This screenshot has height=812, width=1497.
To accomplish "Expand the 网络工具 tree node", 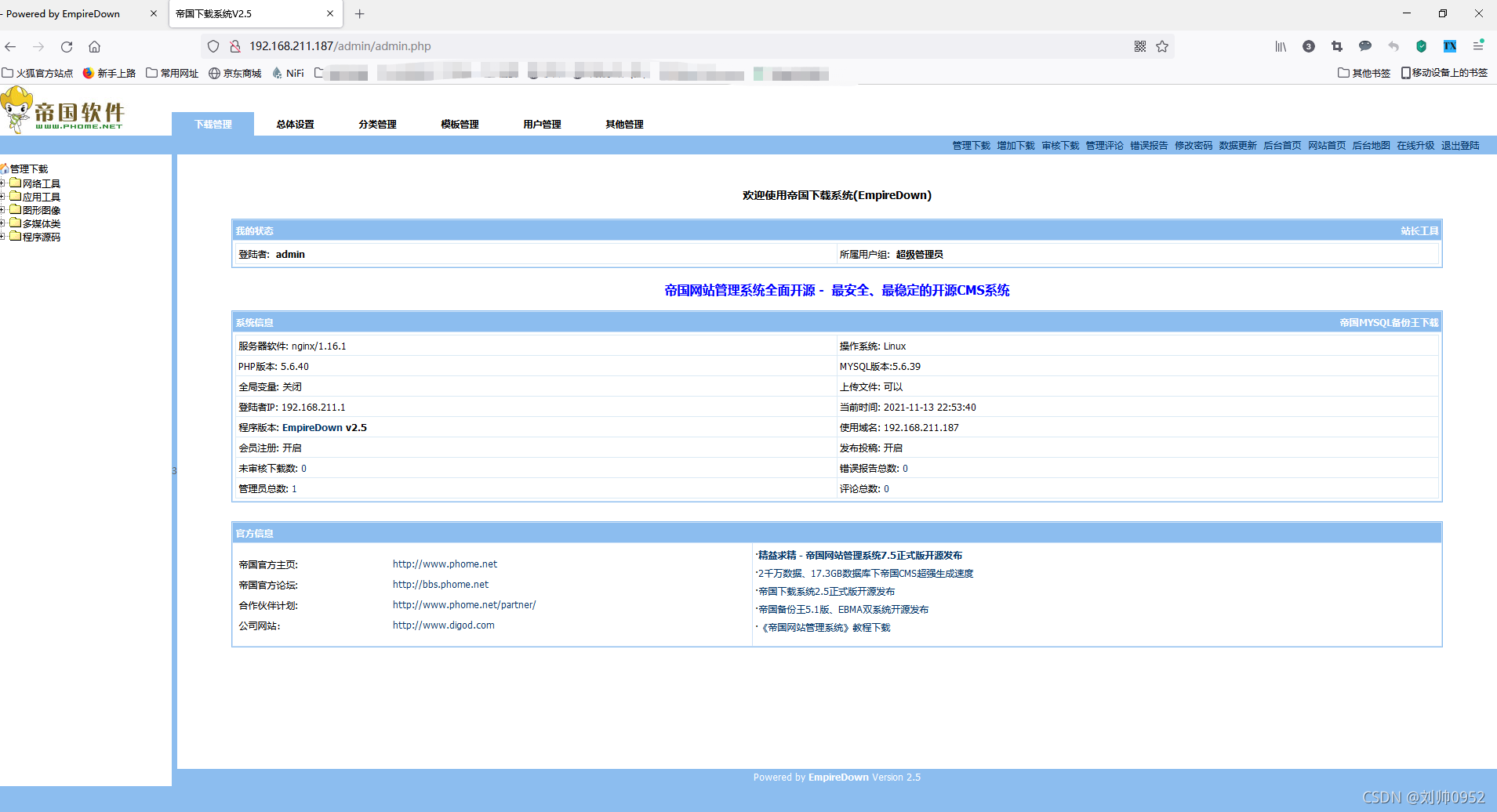I will (3, 183).
